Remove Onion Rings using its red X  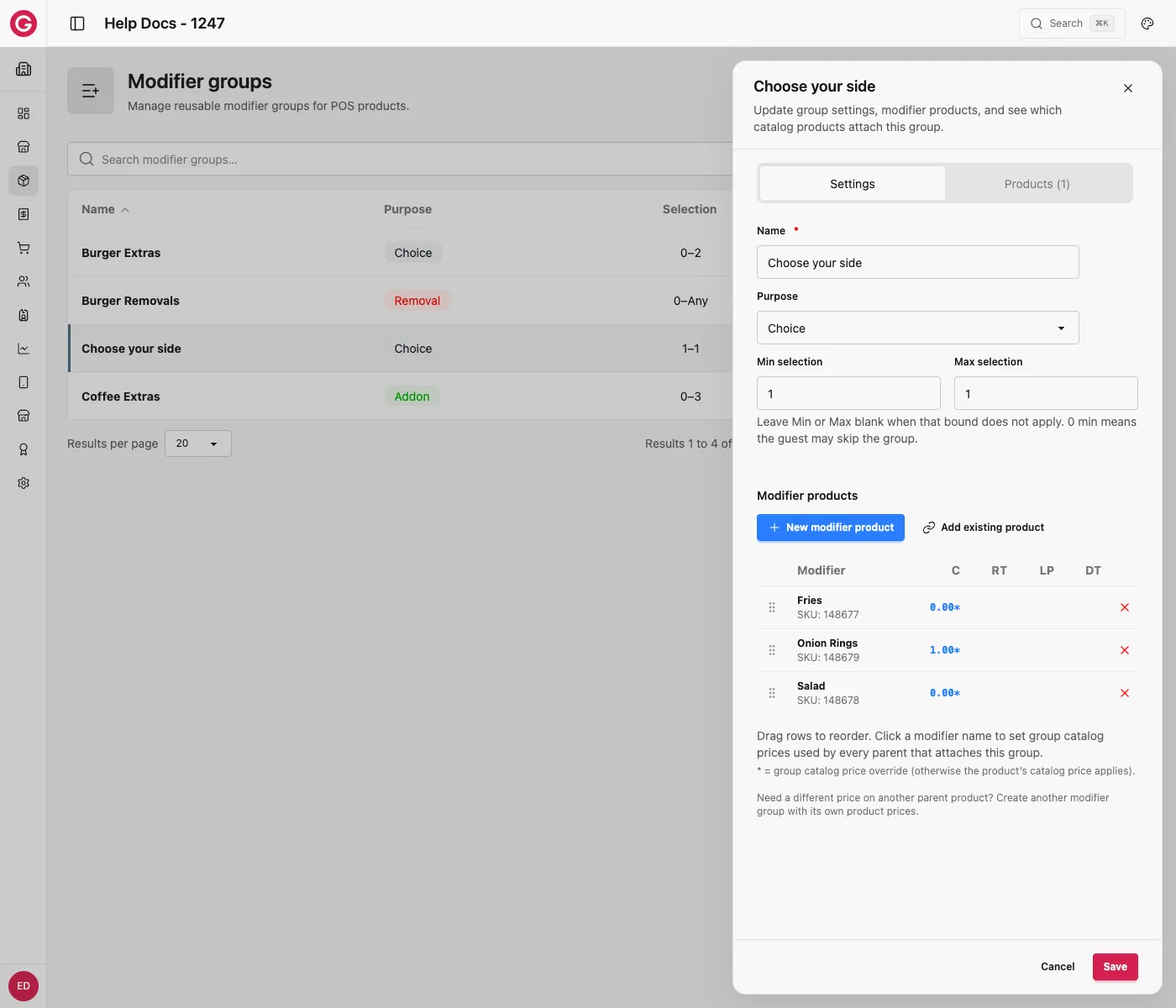coord(1125,650)
